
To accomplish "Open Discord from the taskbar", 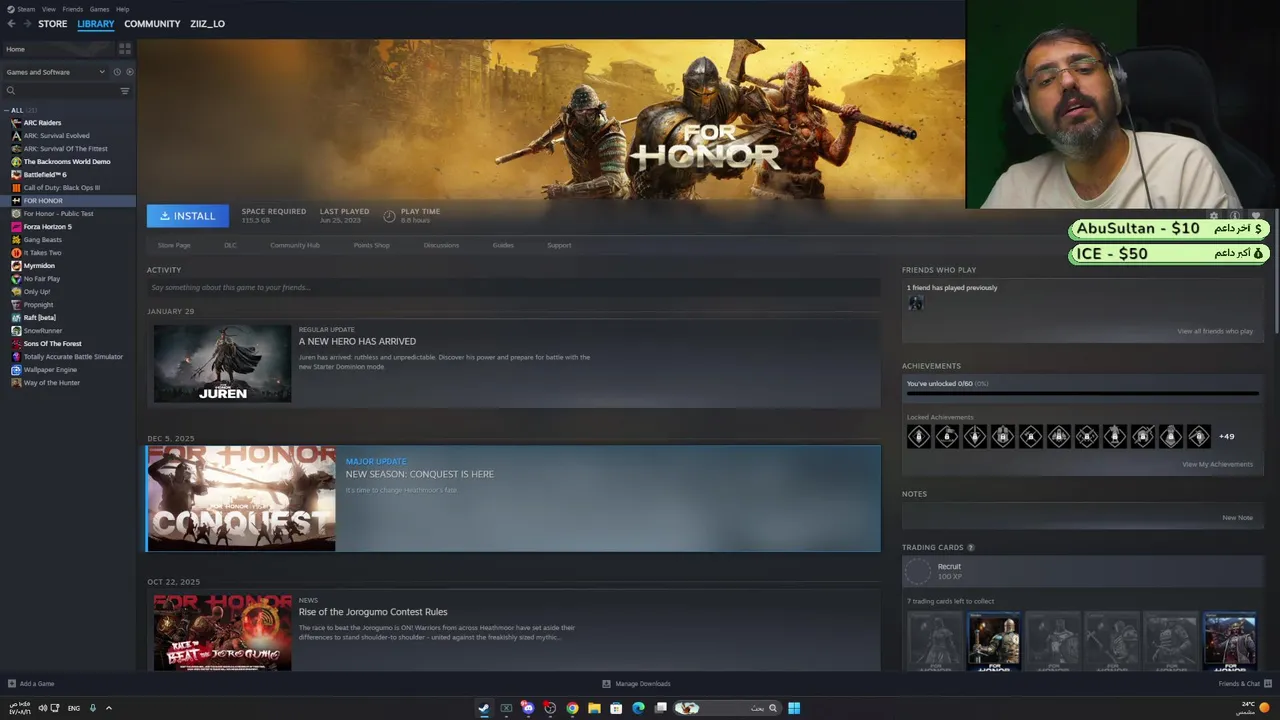I will point(528,708).
